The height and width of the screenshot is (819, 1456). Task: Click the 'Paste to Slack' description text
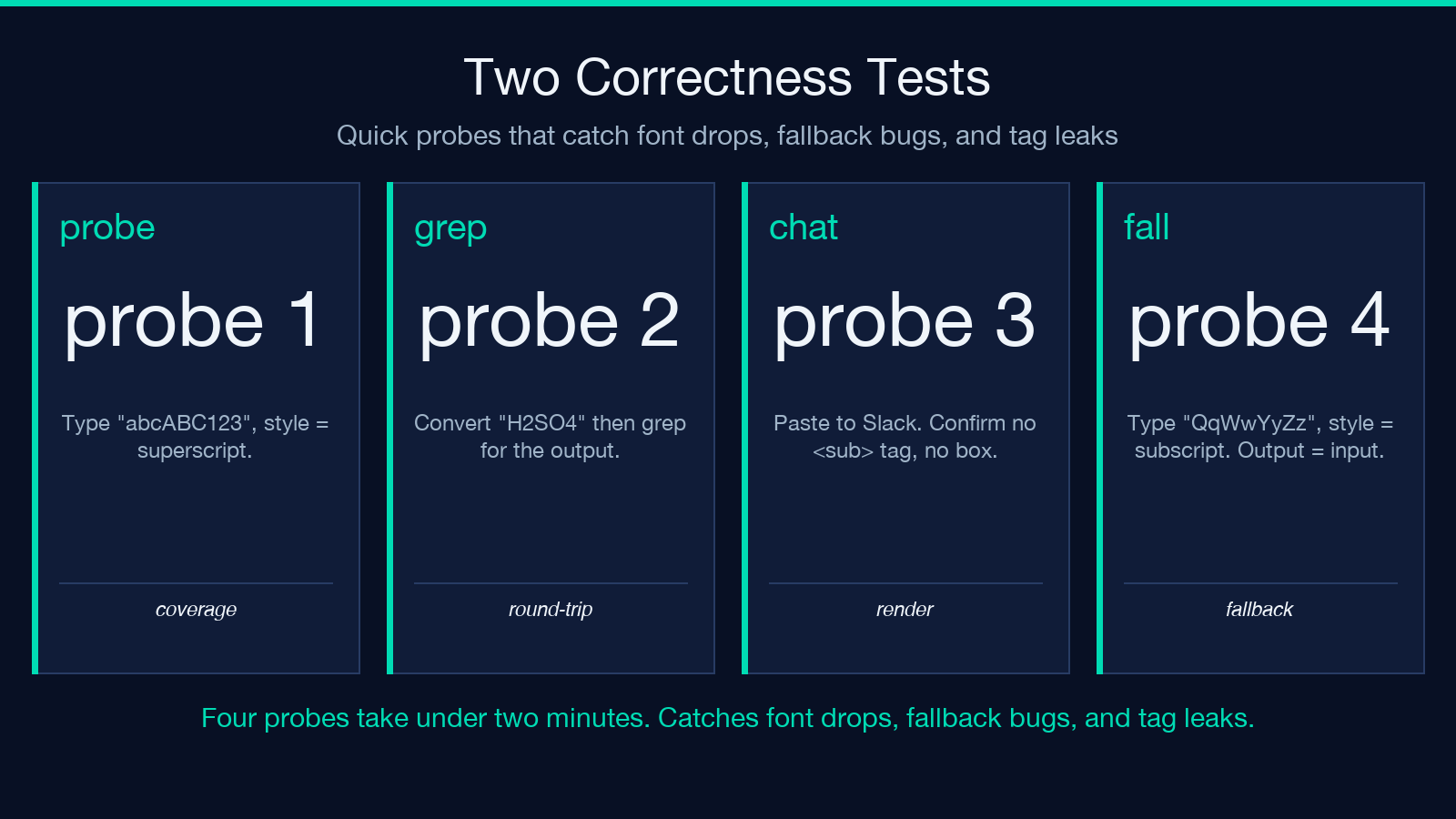(905, 437)
